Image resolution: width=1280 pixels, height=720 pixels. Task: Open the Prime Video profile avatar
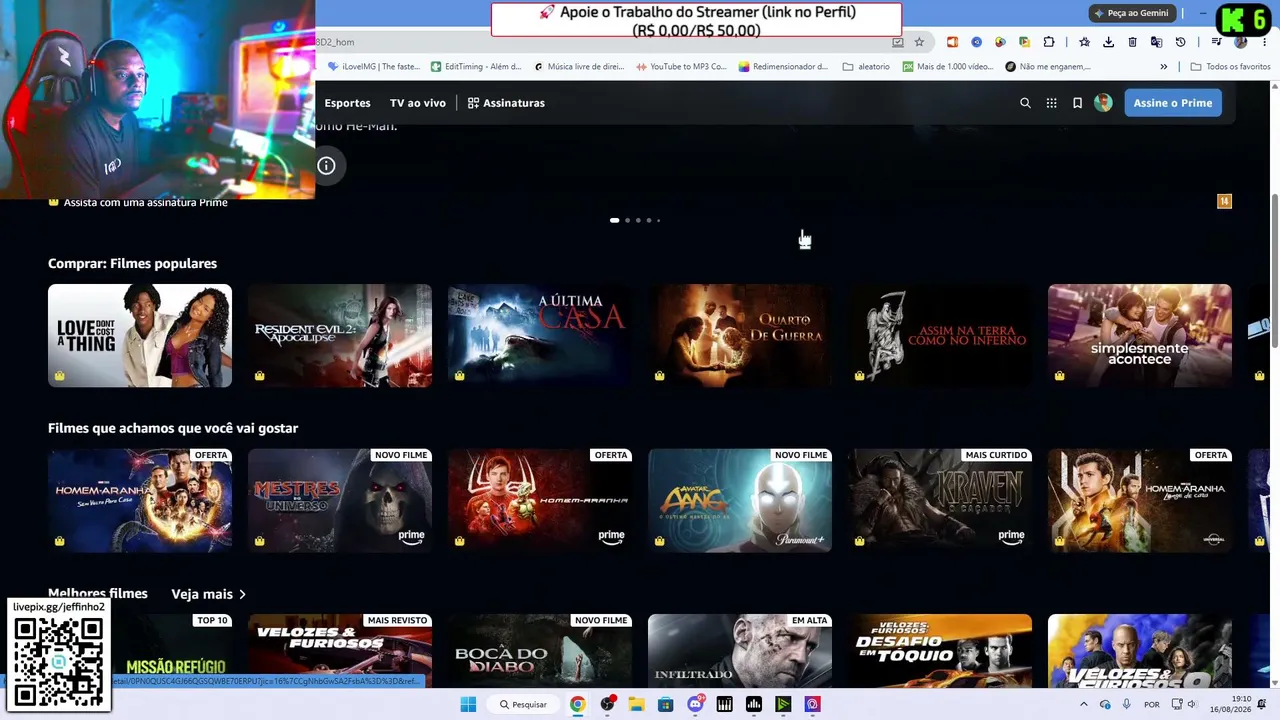(x=1103, y=103)
